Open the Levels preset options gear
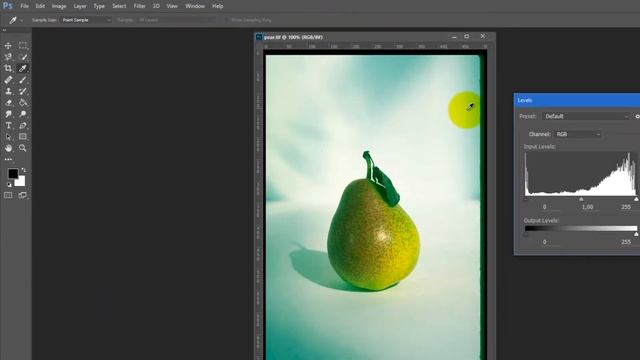 [637, 116]
